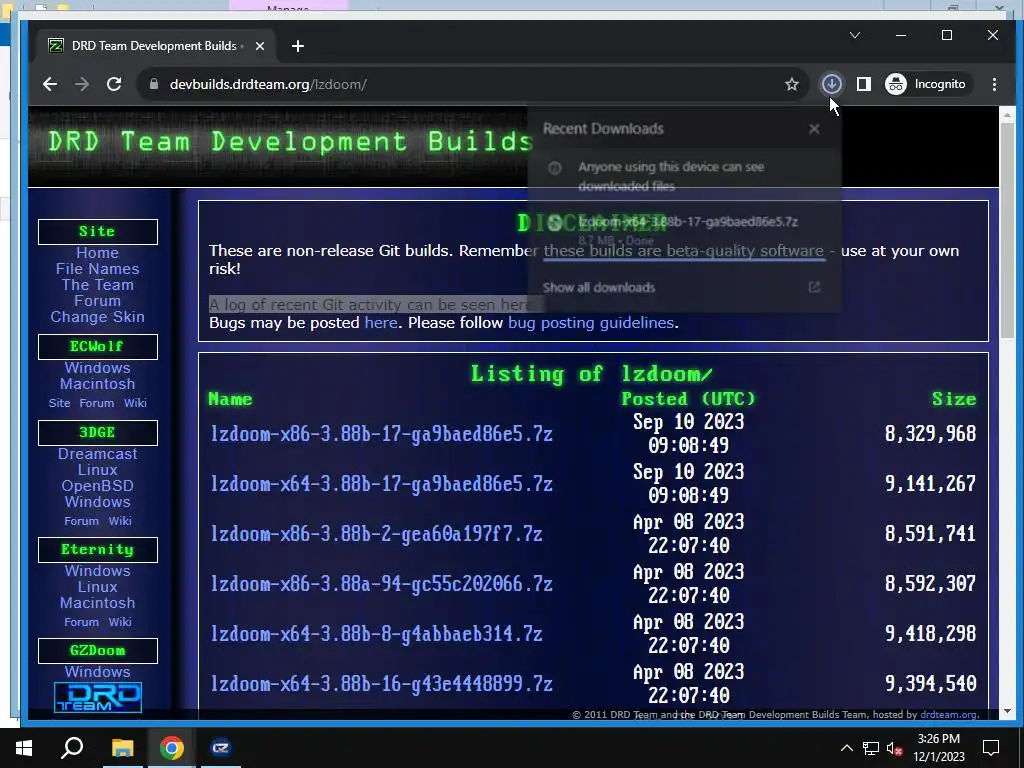Select the DRD Team Development Builds tab
The width and height of the screenshot is (1024, 768).
coord(155,46)
